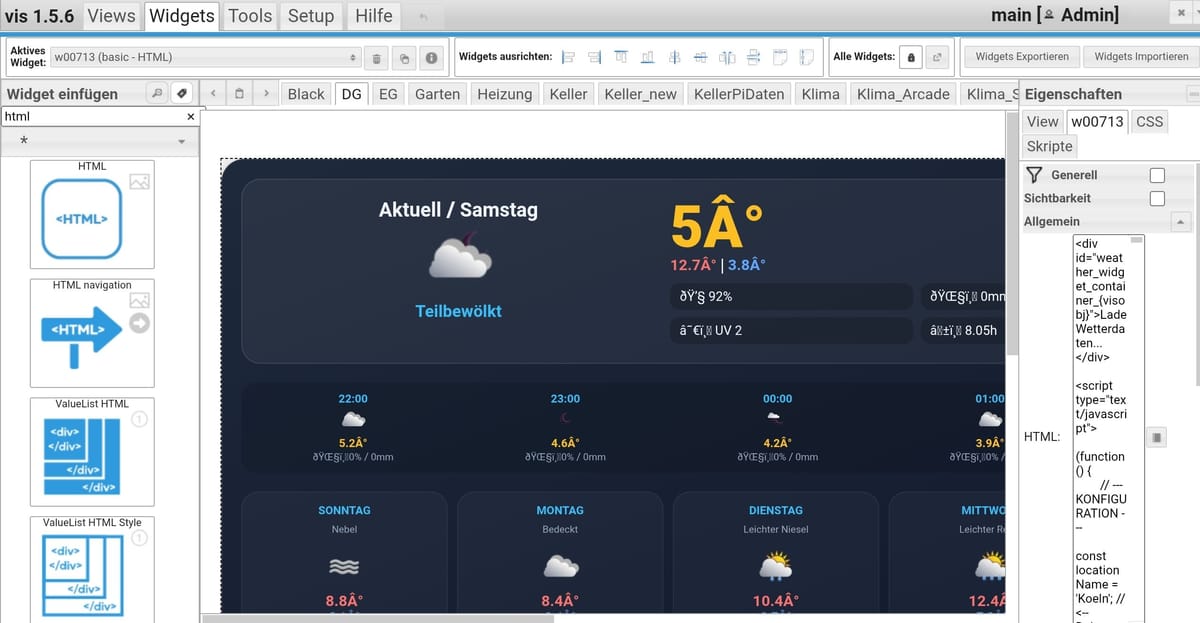Image resolution: width=1200 pixels, height=623 pixels.
Task: Click Widgets Importieren button
Action: pyautogui.click(x=1141, y=57)
